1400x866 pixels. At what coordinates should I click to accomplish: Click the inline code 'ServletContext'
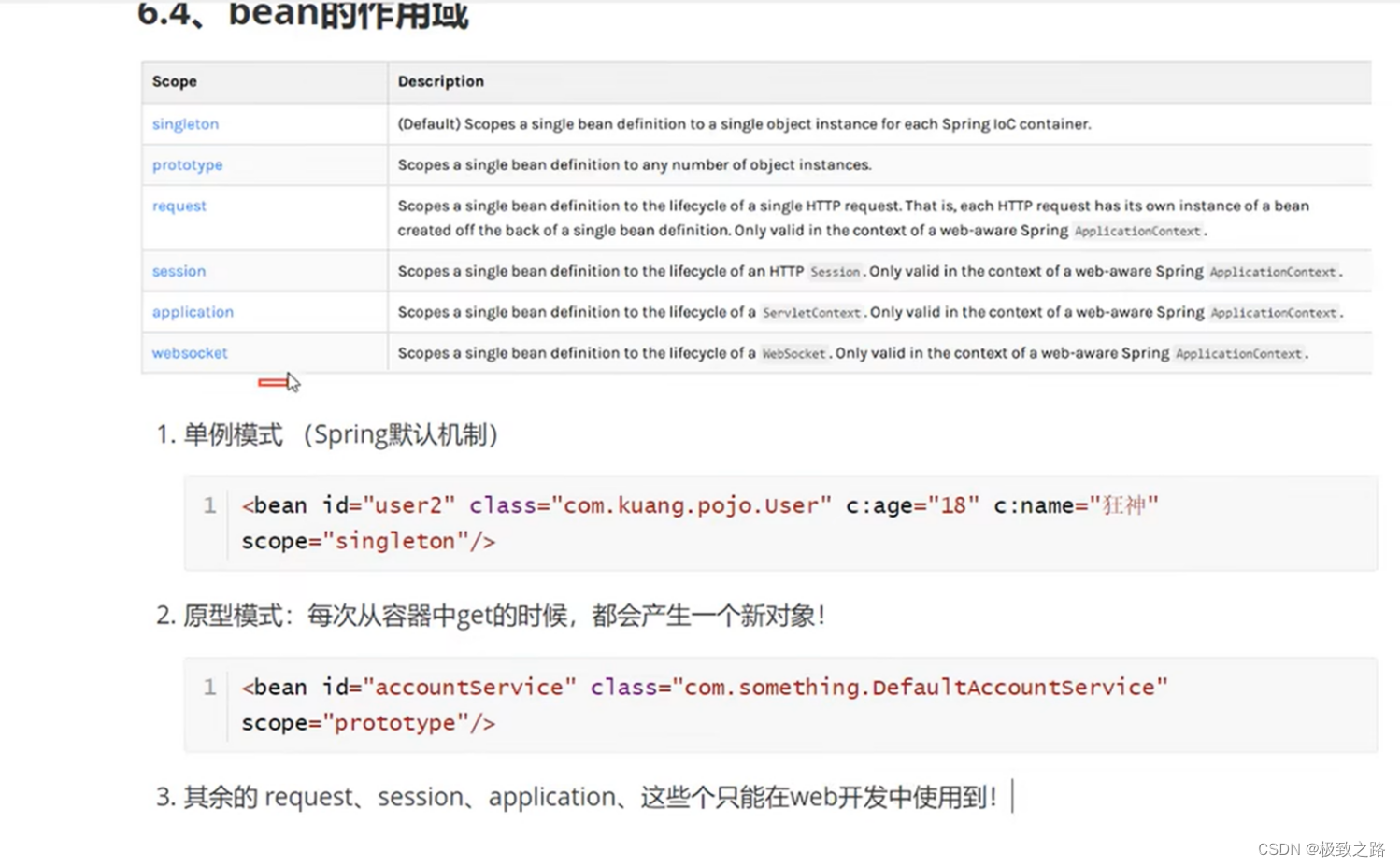(811, 313)
